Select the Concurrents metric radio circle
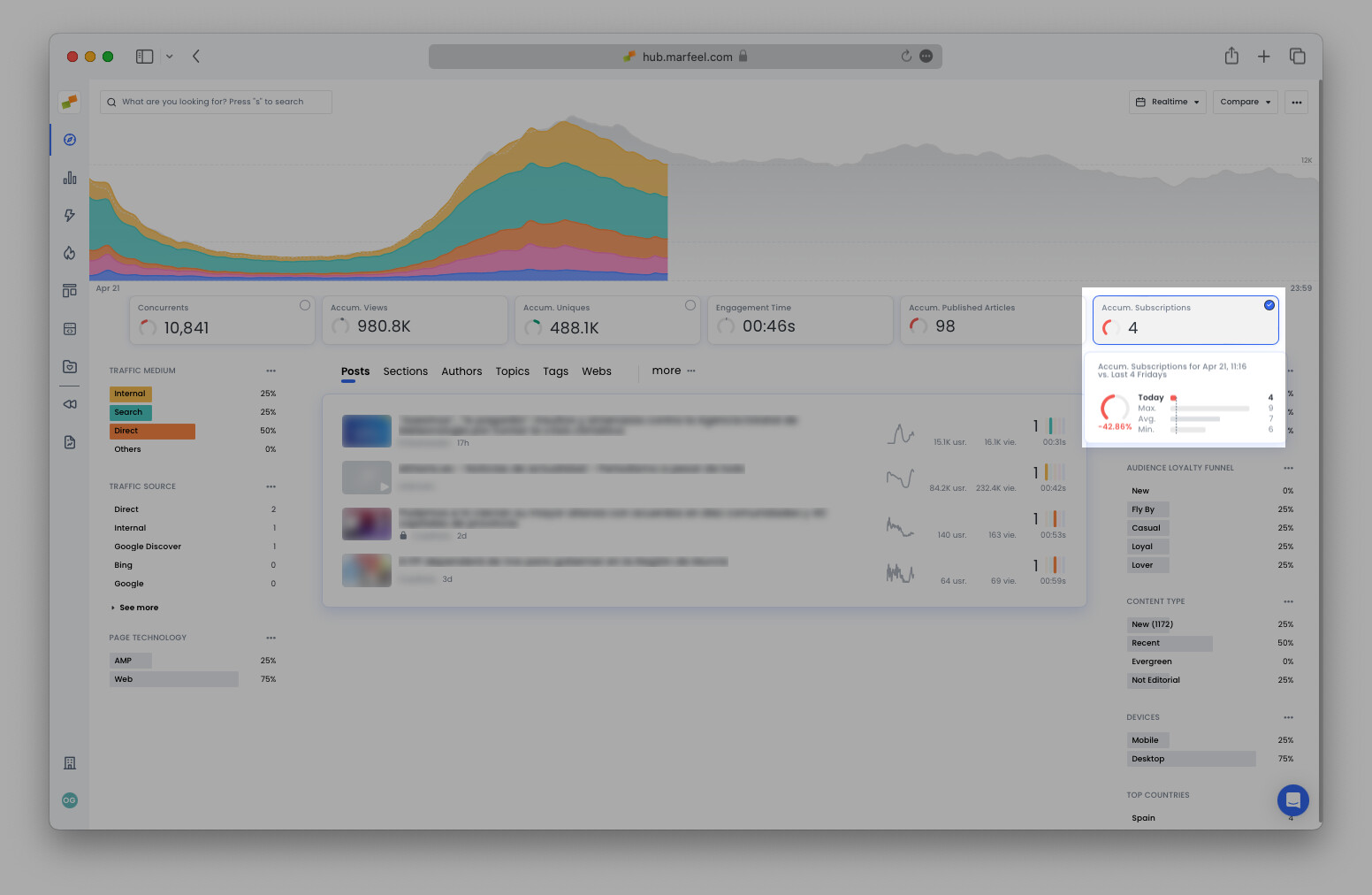This screenshot has height=895, width=1372. pyautogui.click(x=305, y=304)
